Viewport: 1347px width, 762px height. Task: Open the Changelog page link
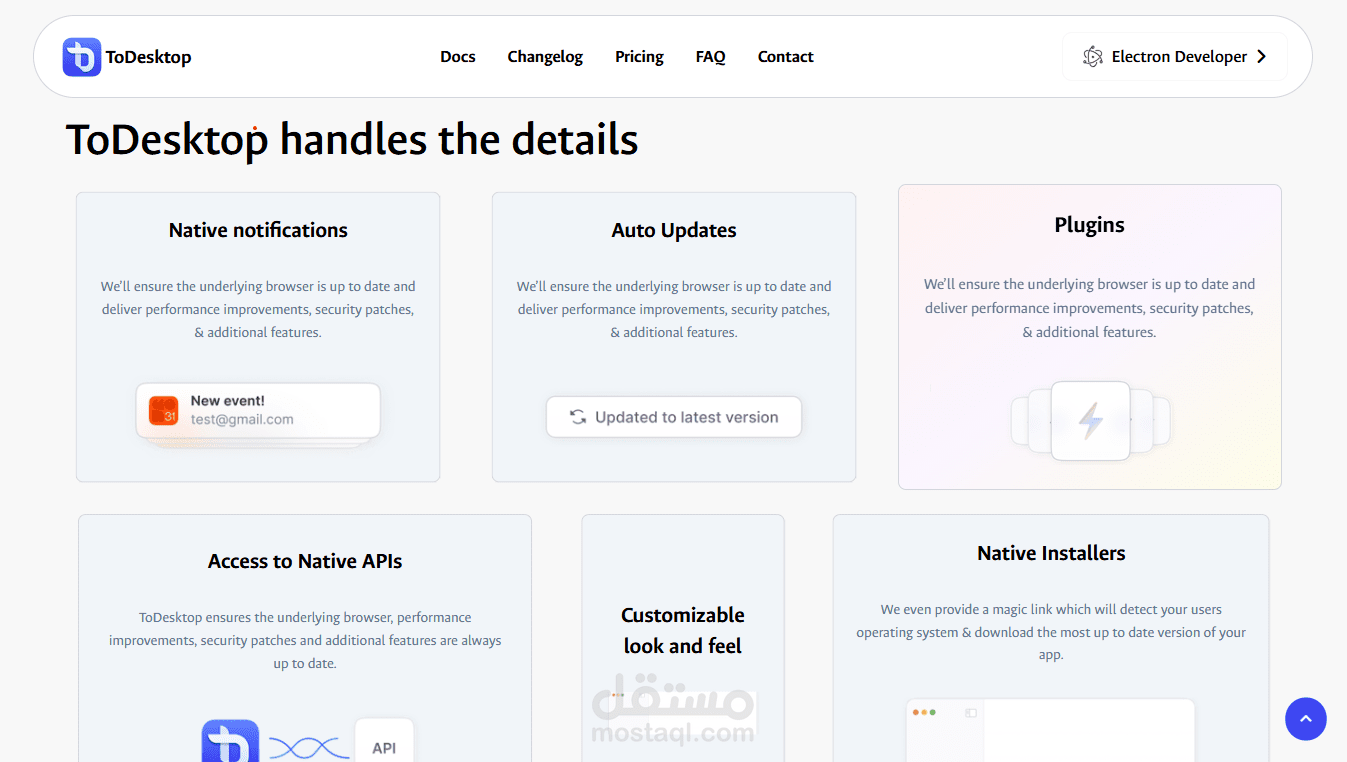click(x=545, y=57)
